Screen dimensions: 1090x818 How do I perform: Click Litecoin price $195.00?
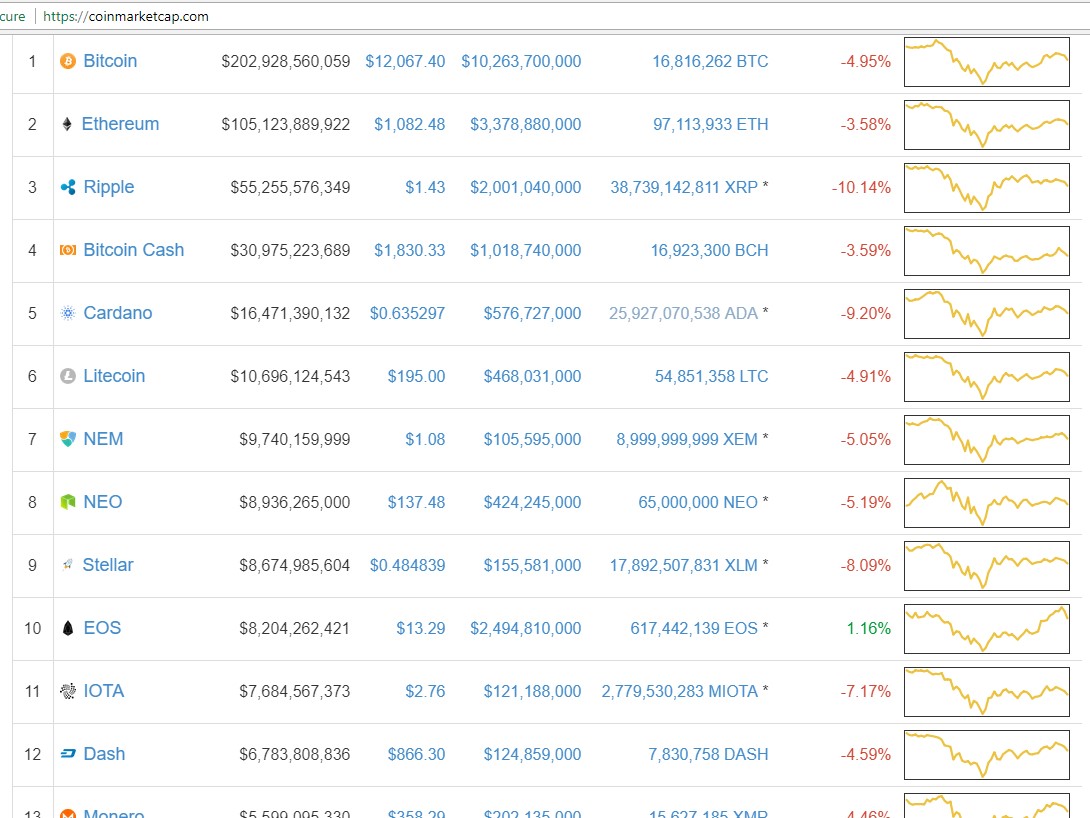[x=416, y=377]
